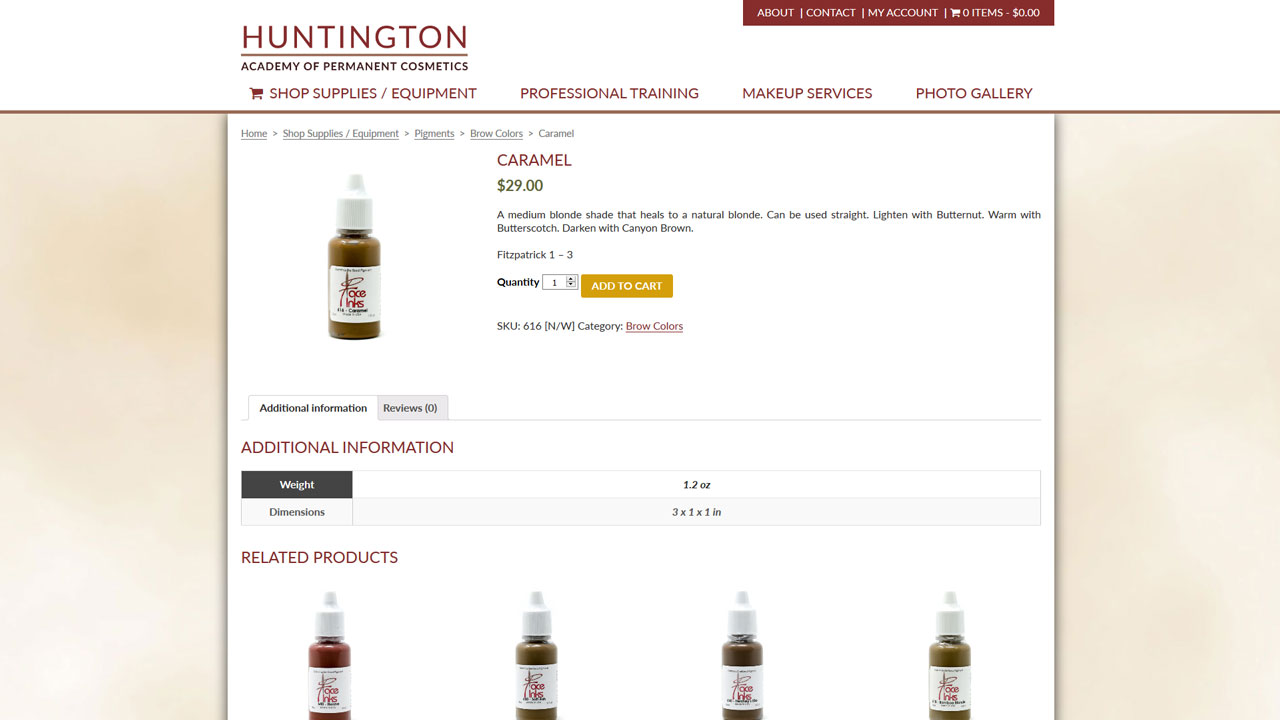Click the Pigments breadcrumb link
Image resolution: width=1280 pixels, height=720 pixels.
point(434,134)
